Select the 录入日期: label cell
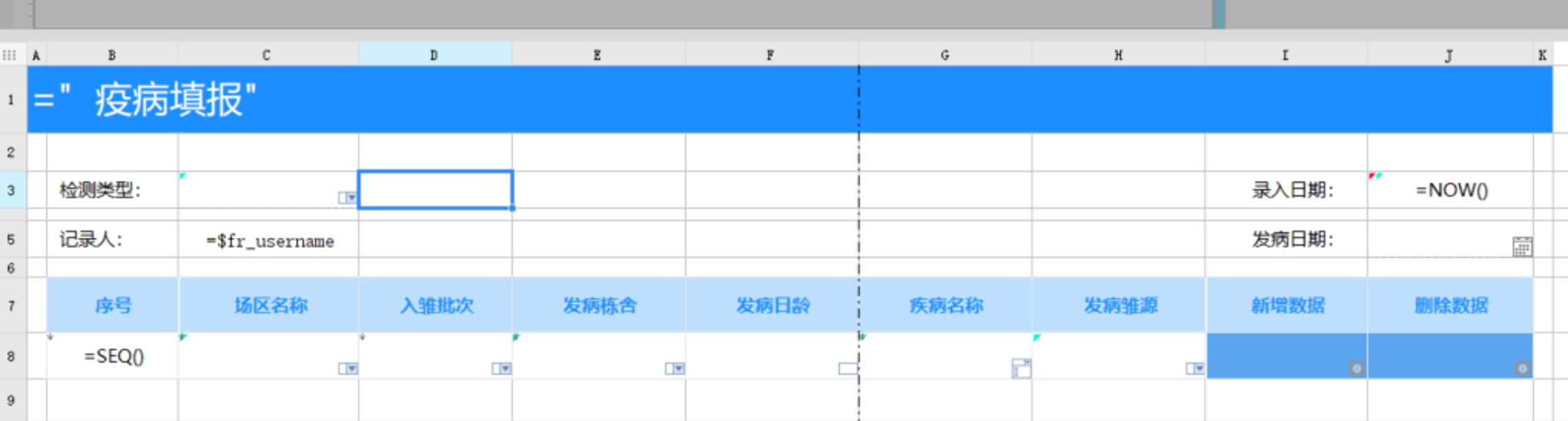1568x421 pixels. pyautogui.click(x=1286, y=190)
